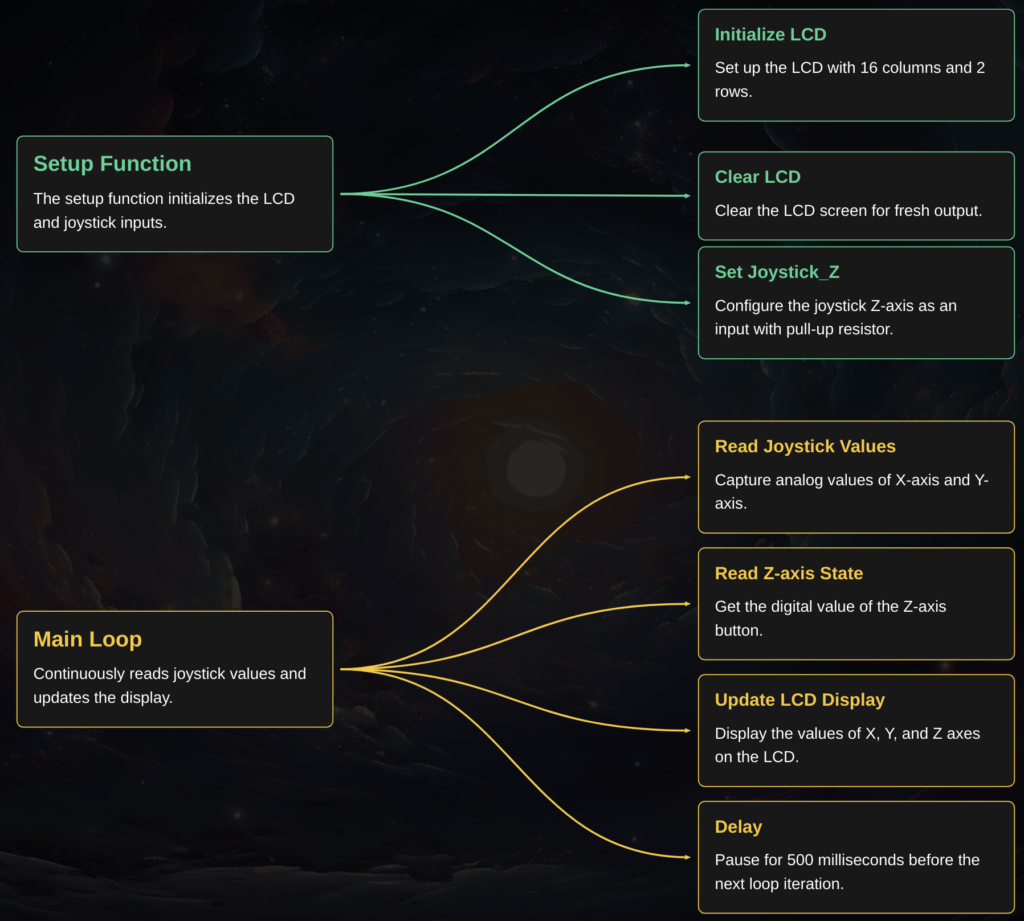Click the Main Loop node heading

88,639
